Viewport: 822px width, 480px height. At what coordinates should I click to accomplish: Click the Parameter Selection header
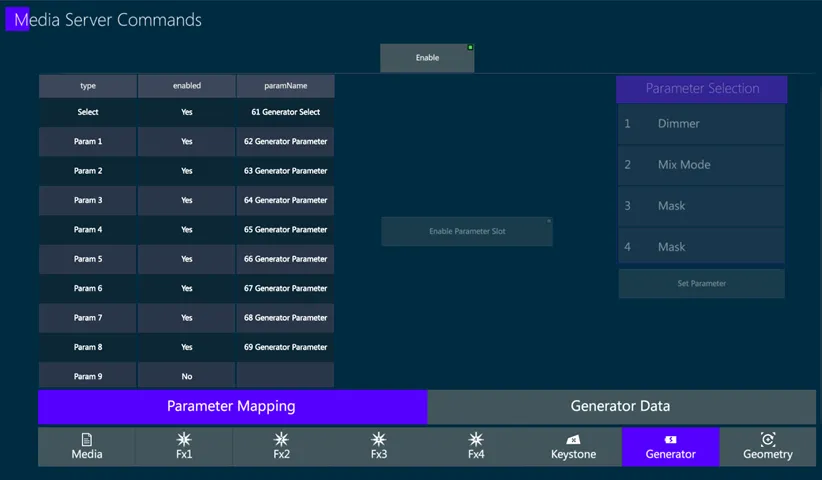pyautogui.click(x=701, y=89)
